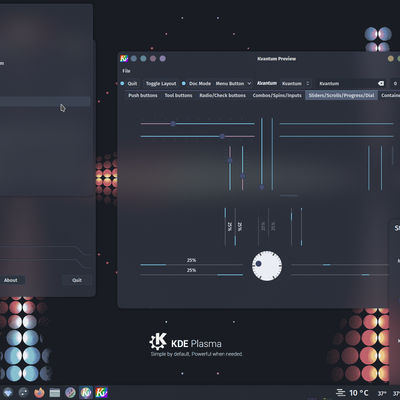This screenshot has width=400, height=400.
Task: Click the lower horizontal scrollbar thumb right of the dial
Action: 365,275
